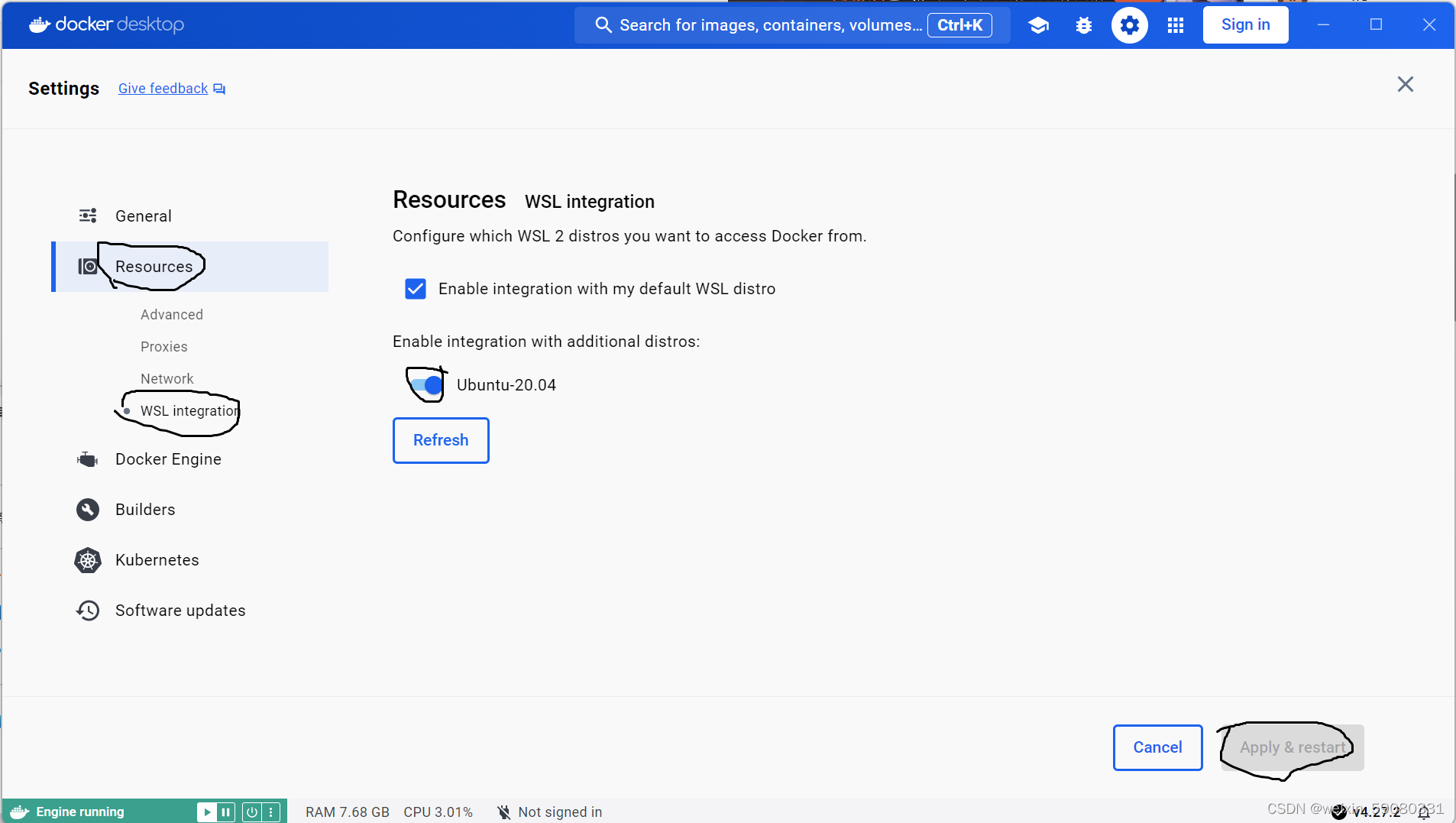The image size is (1456, 823).
Task: Switch to the Proxies section
Action: click(x=163, y=346)
